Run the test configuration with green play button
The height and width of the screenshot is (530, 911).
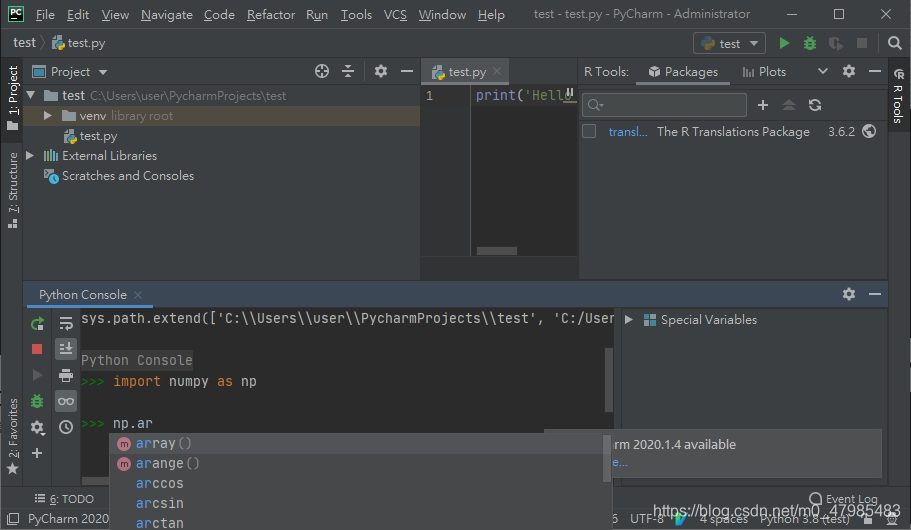[784, 43]
